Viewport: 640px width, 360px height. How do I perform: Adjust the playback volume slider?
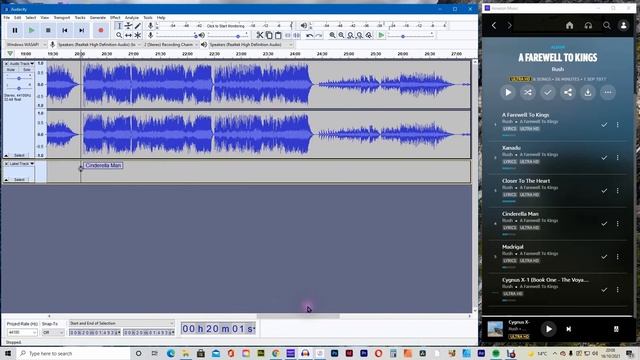pyautogui.click(x=229, y=36)
